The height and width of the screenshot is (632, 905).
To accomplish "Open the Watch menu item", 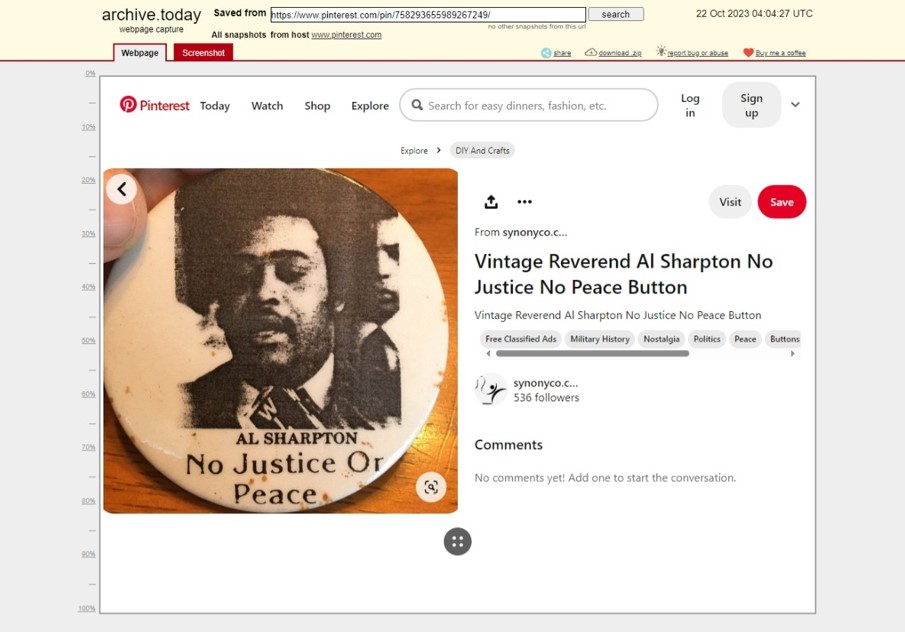I will pos(267,106).
